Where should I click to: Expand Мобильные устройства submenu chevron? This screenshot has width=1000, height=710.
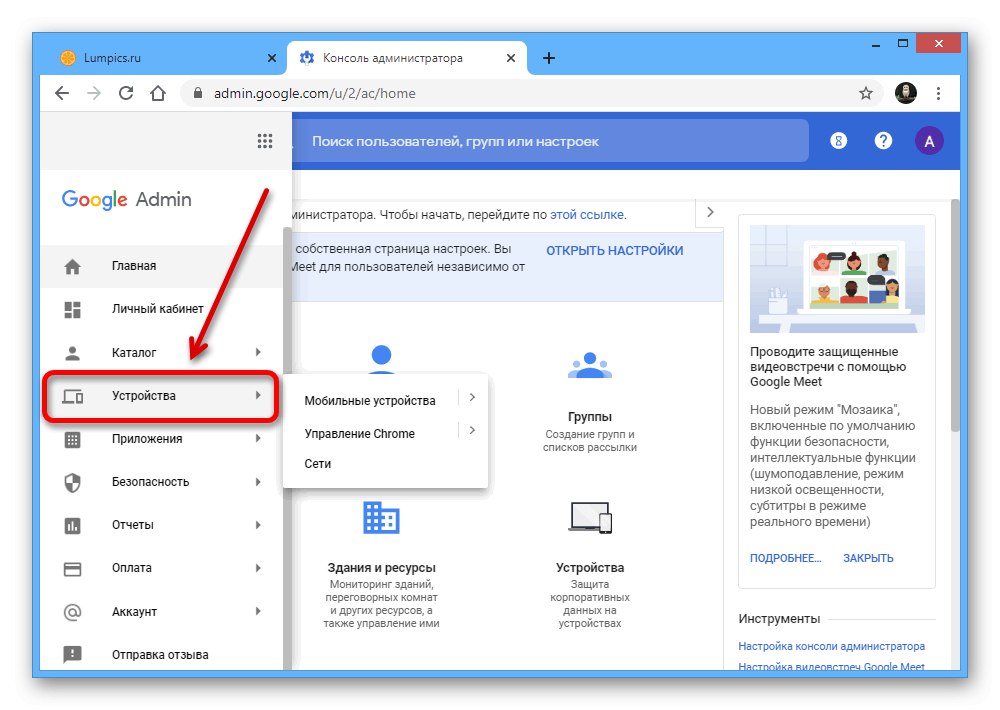click(x=472, y=397)
